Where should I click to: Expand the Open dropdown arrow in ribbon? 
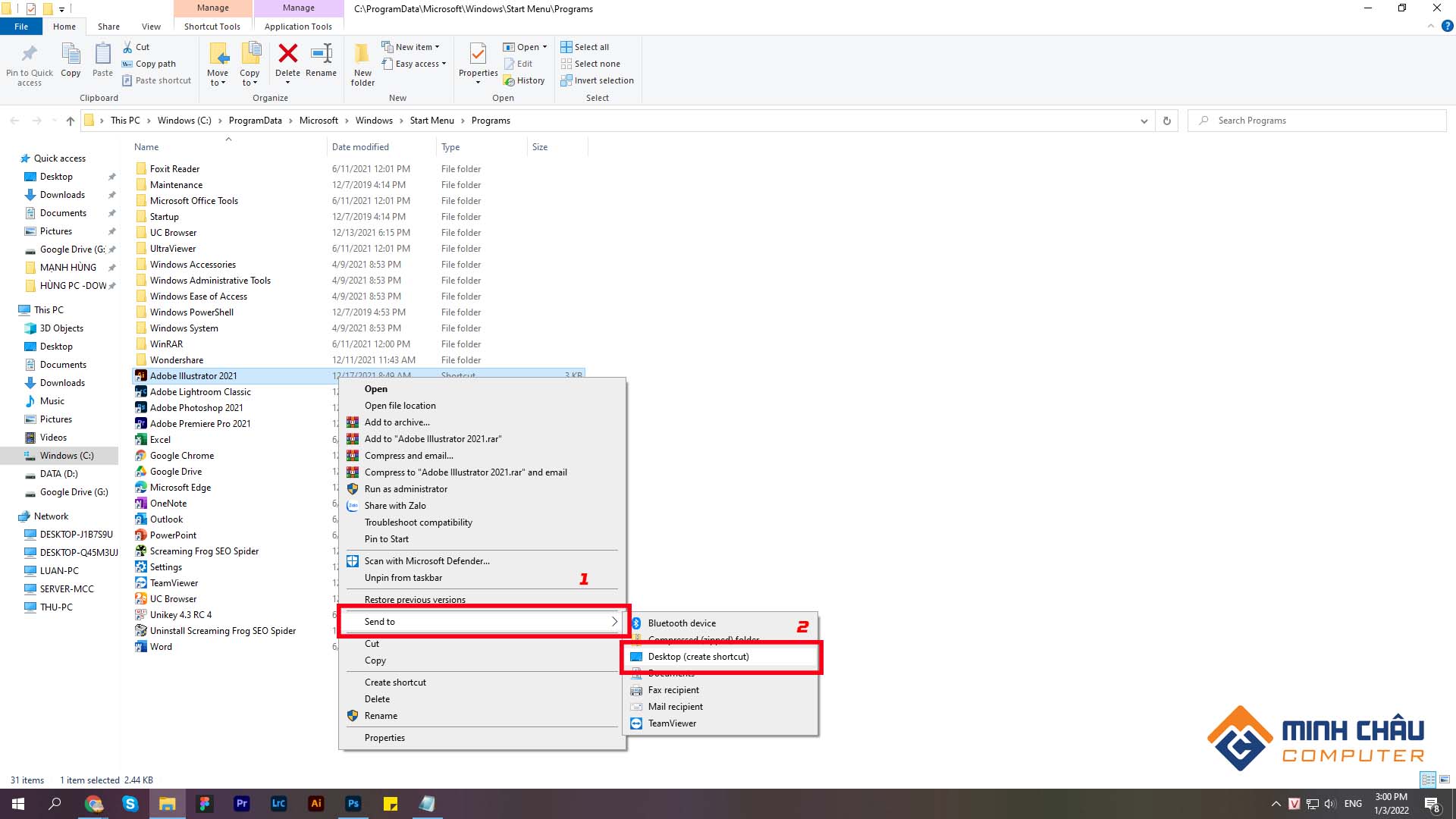point(544,47)
